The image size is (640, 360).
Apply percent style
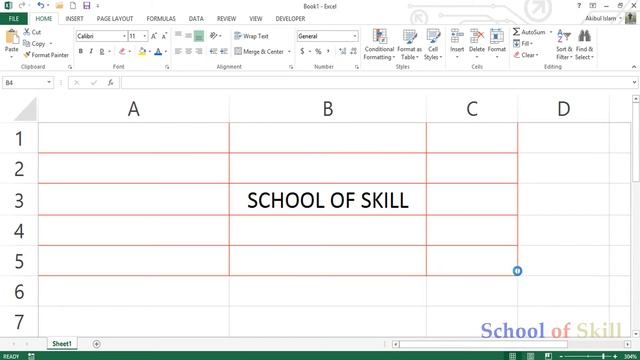318,51
